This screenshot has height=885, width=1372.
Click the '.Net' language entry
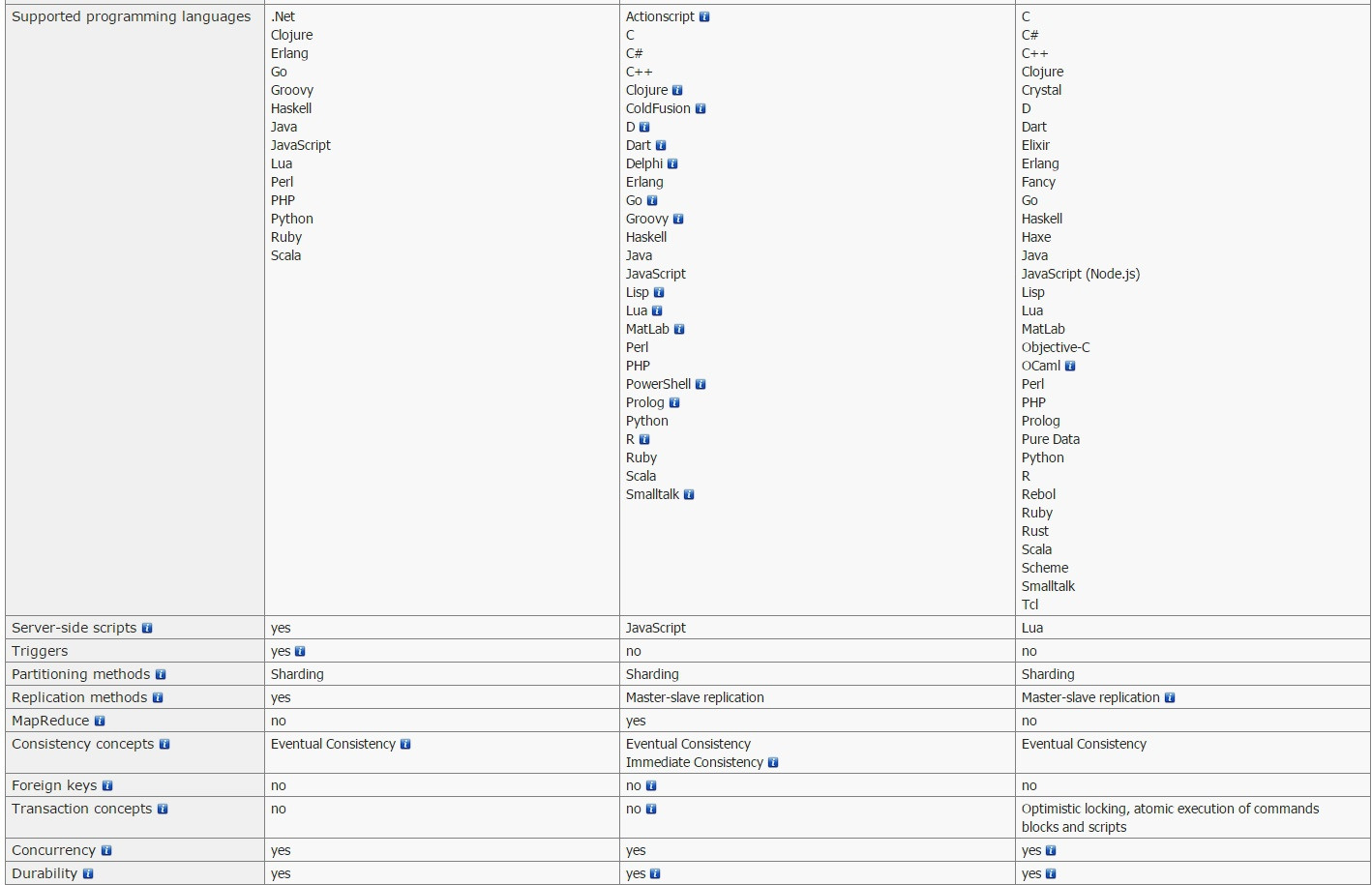[283, 16]
